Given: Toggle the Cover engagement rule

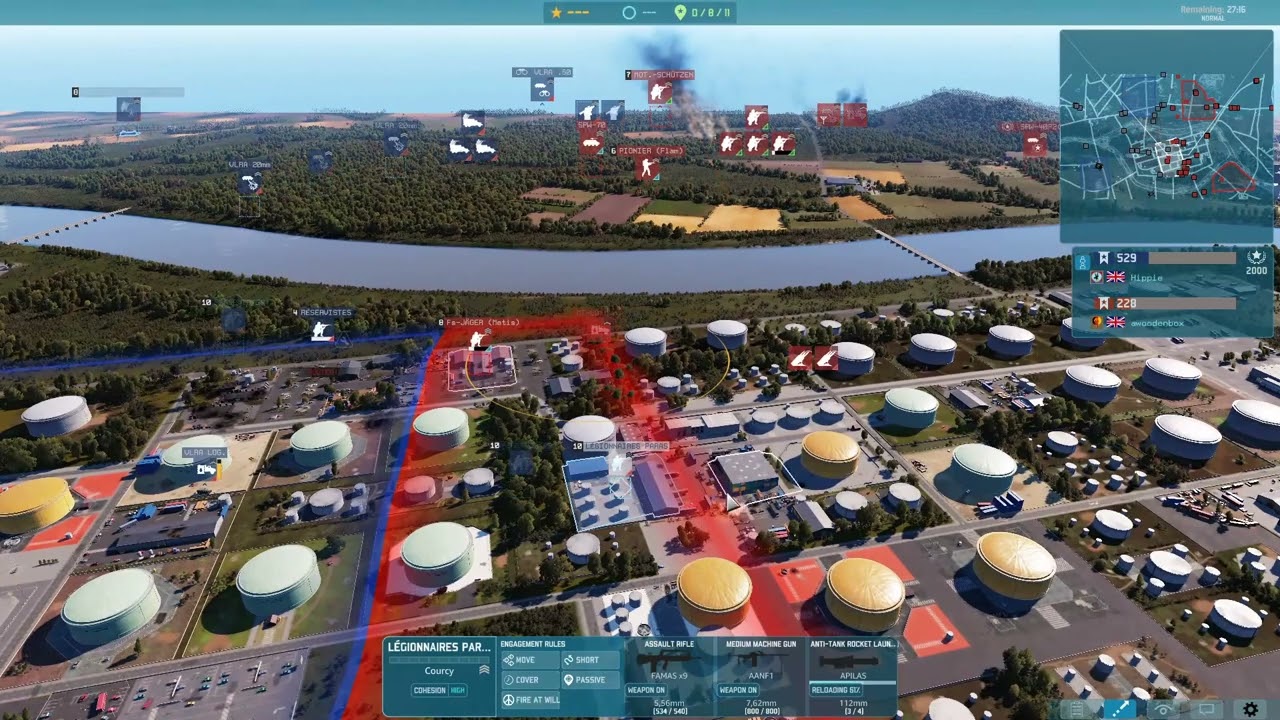Looking at the screenshot, I should tap(529, 680).
